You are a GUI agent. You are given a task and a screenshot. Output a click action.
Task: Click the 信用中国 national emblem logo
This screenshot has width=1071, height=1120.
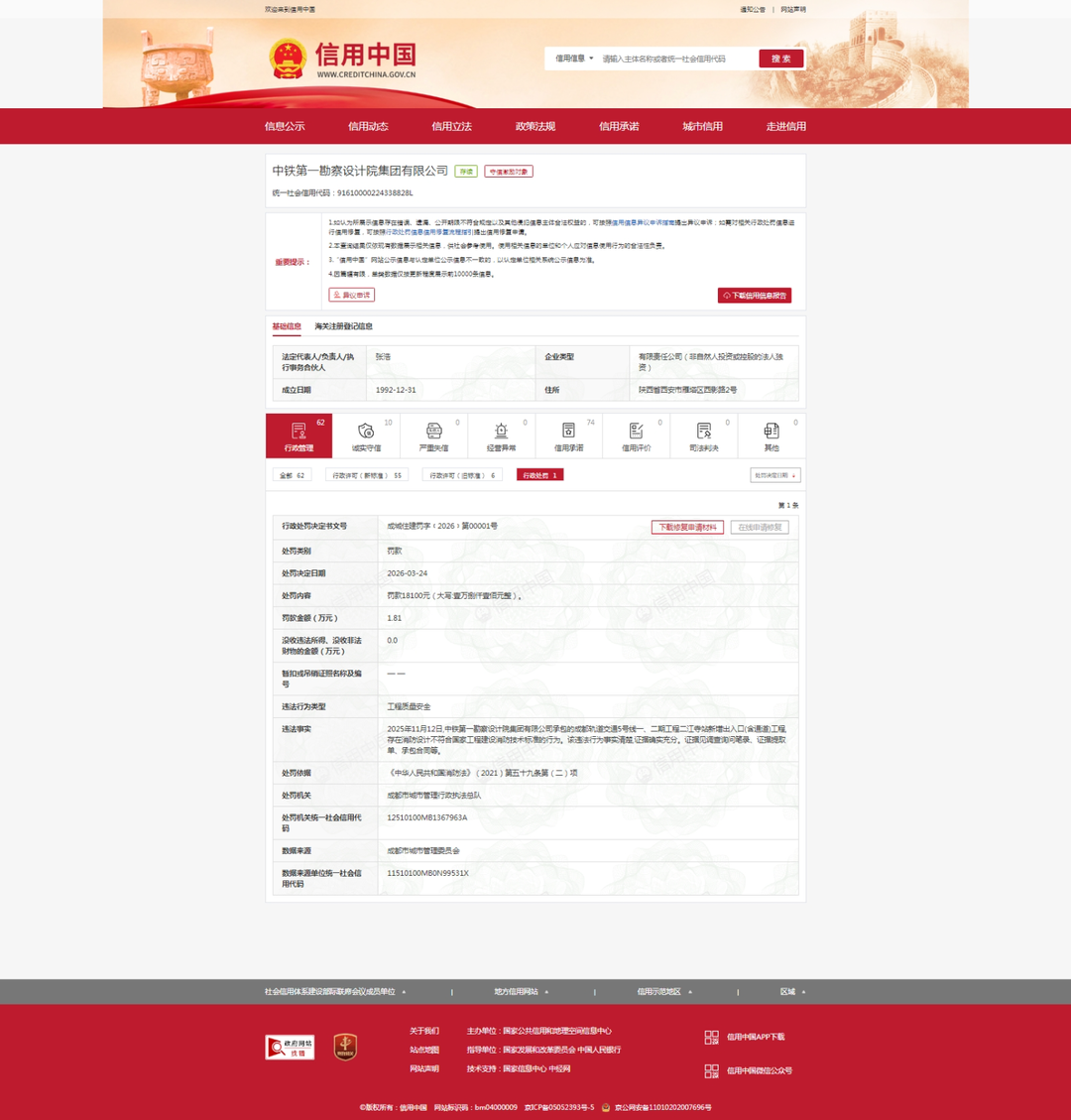pyautogui.click(x=288, y=59)
